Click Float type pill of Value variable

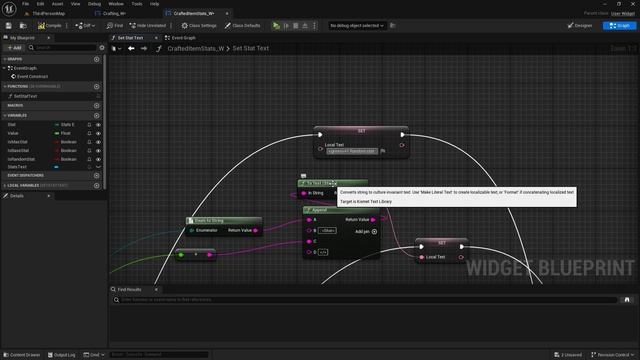point(62,133)
